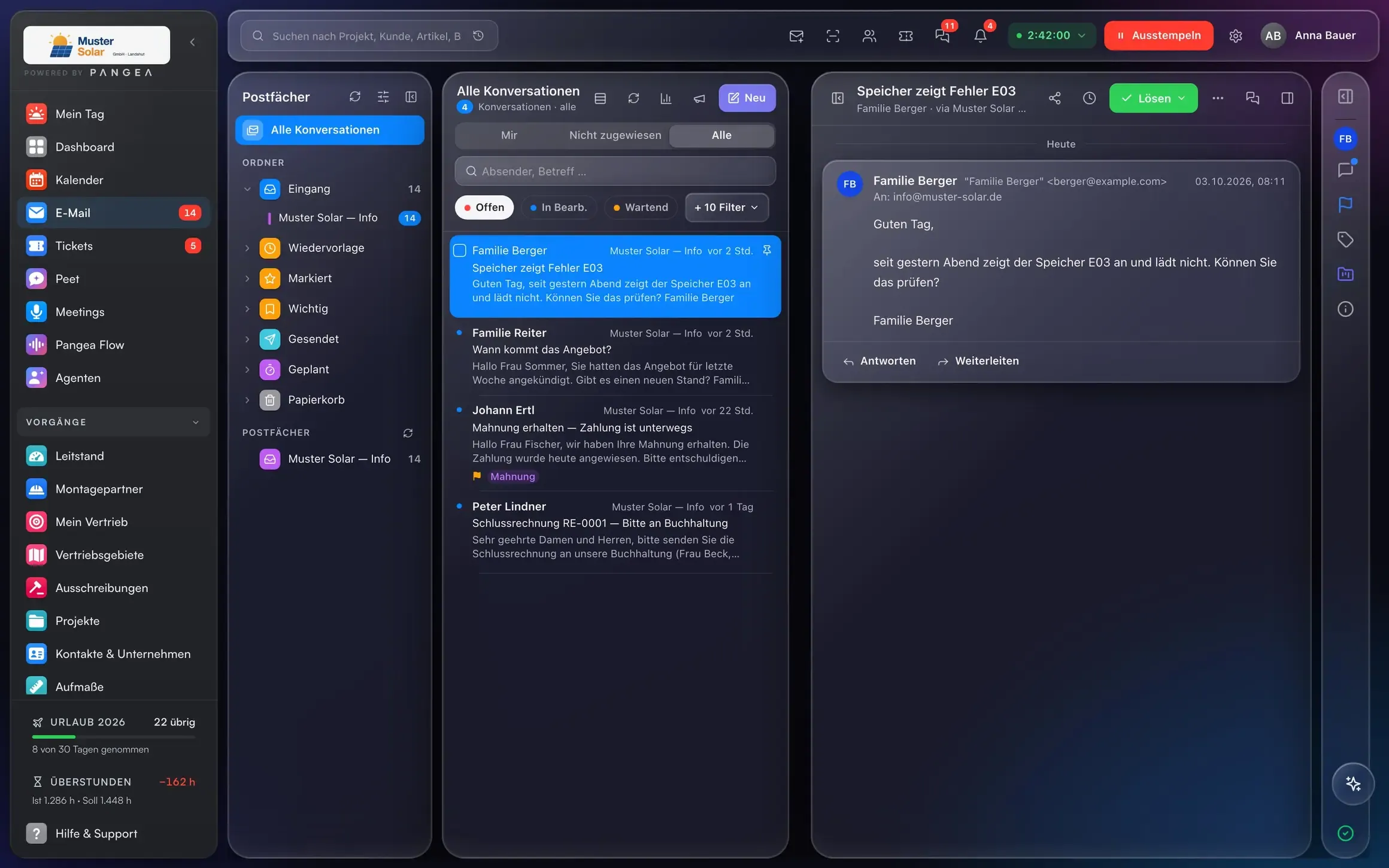Open the statistics chart icon in Alle Konversationen
The width and height of the screenshot is (1389, 868).
[666, 98]
